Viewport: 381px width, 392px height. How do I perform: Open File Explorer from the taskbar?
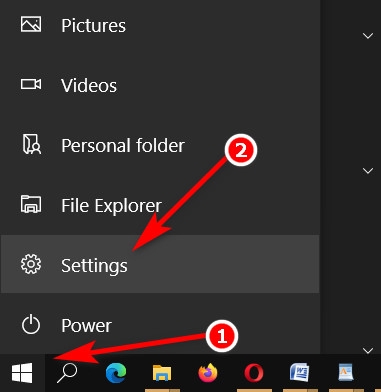point(162,373)
